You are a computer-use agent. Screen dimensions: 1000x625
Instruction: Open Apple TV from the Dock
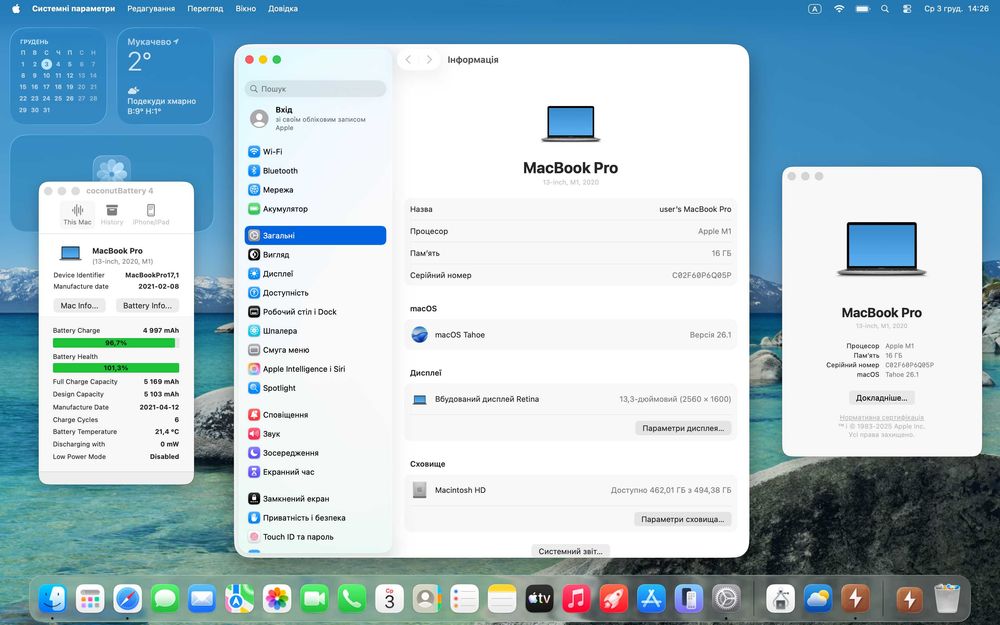coord(540,599)
